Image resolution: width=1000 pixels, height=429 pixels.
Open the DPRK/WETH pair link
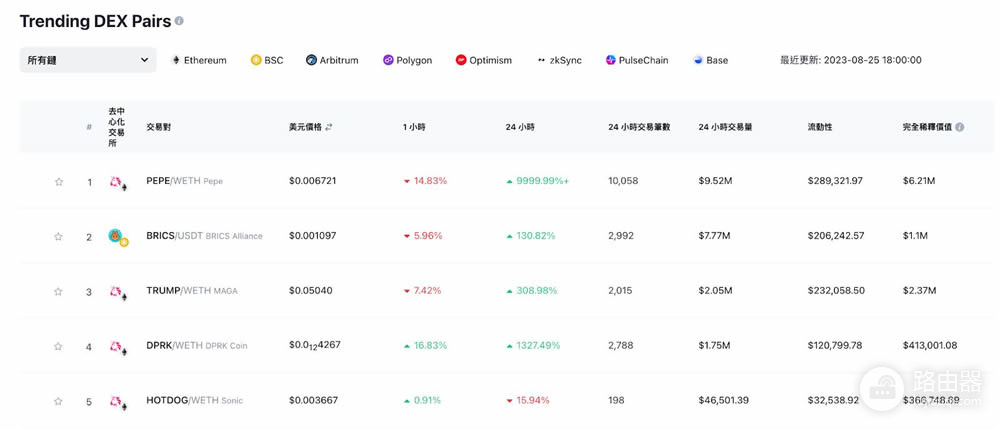pos(196,345)
